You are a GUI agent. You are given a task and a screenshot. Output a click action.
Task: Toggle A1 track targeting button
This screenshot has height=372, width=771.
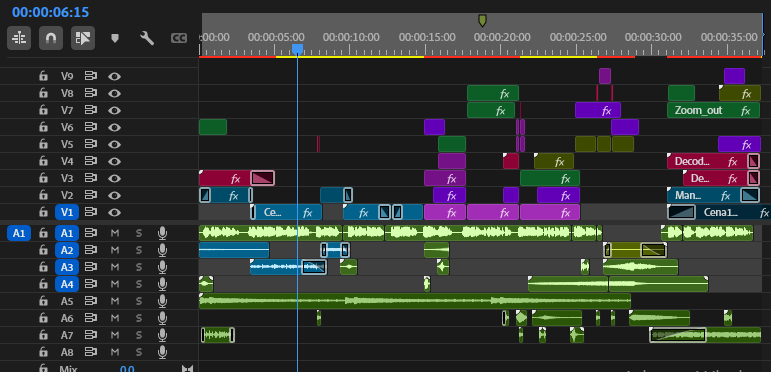(x=67, y=233)
